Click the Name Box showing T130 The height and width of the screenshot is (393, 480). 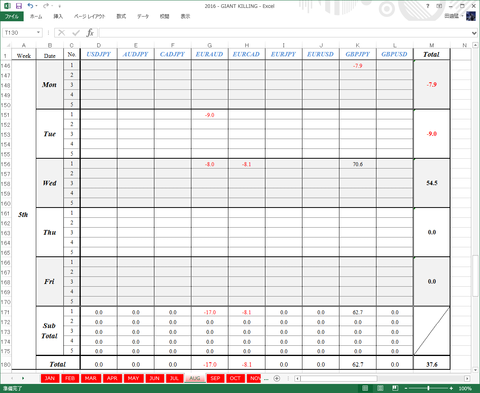coord(19,33)
